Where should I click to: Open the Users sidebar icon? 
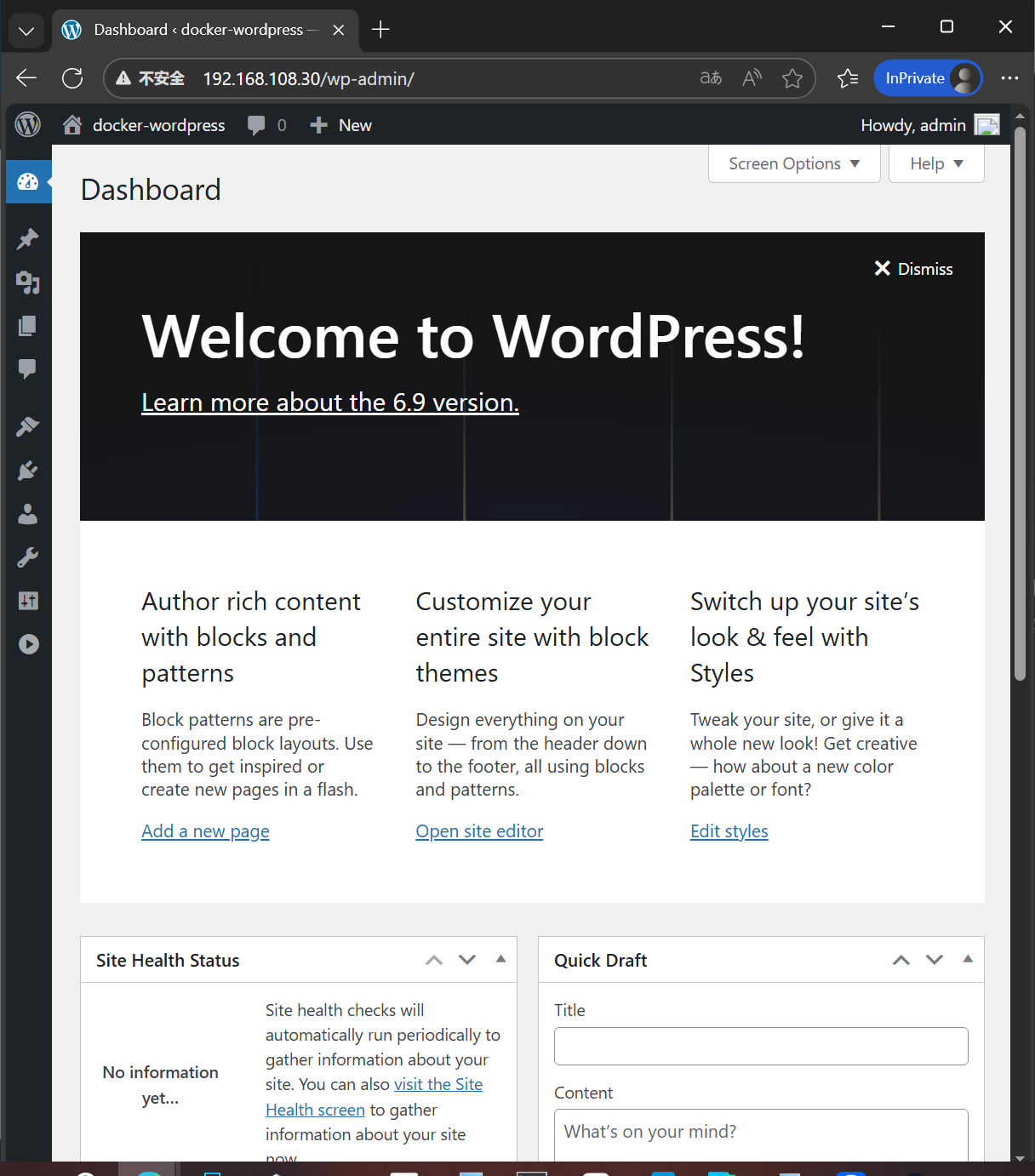pos(28,514)
